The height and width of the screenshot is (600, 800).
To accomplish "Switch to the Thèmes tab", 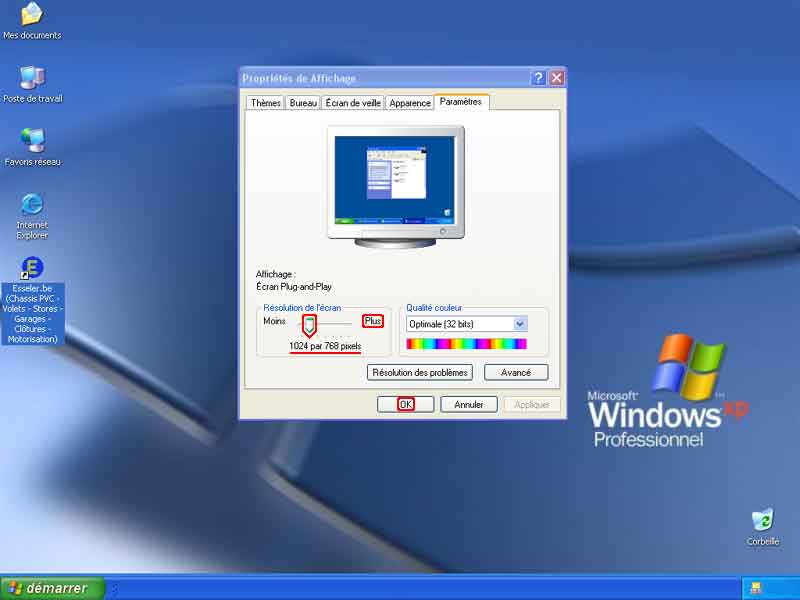I will [x=265, y=103].
